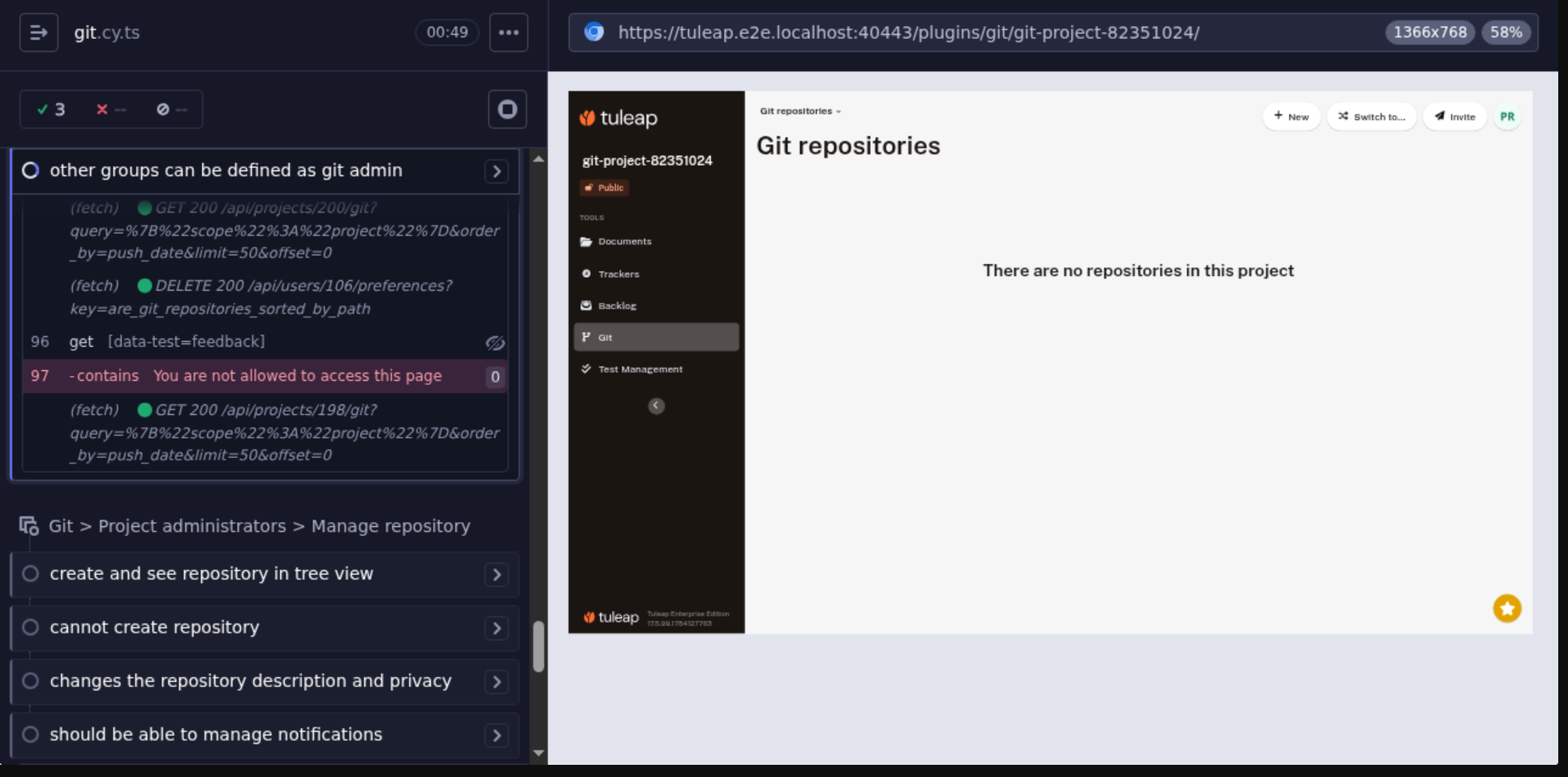Click status circle of 'cannot create repository' test
1568x777 pixels.
pos(31,627)
